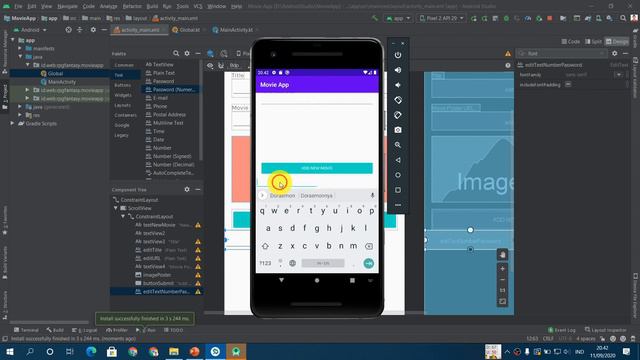640x360 pixels.
Task: Open the app run configuration dropdown
Action: (x=398, y=18)
